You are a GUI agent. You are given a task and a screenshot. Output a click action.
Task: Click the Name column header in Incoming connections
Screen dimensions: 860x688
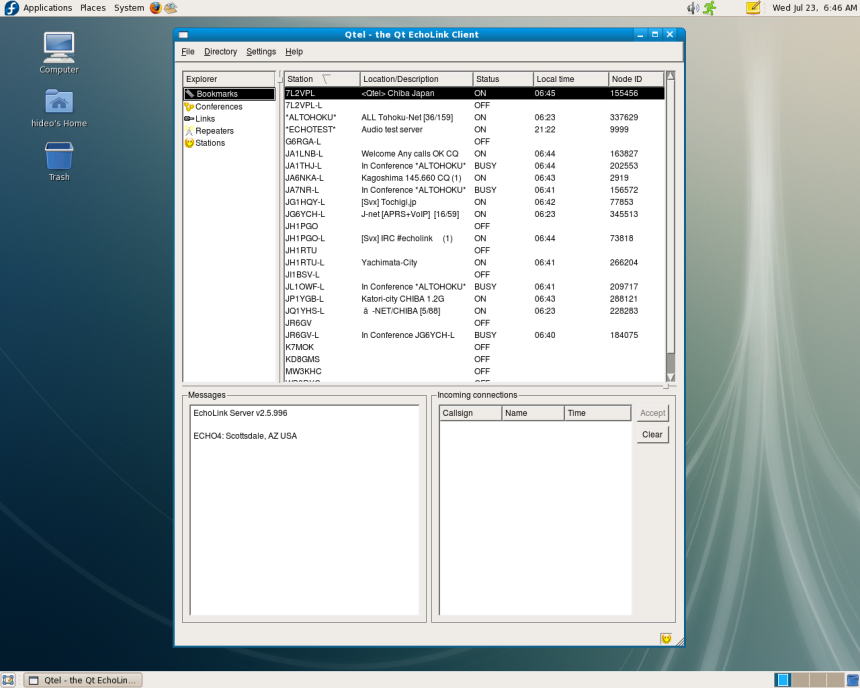[x=533, y=413]
